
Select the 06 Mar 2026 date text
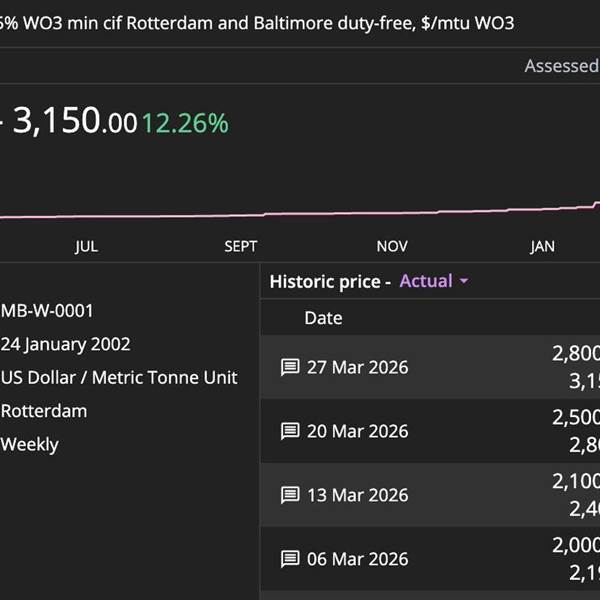(357, 559)
